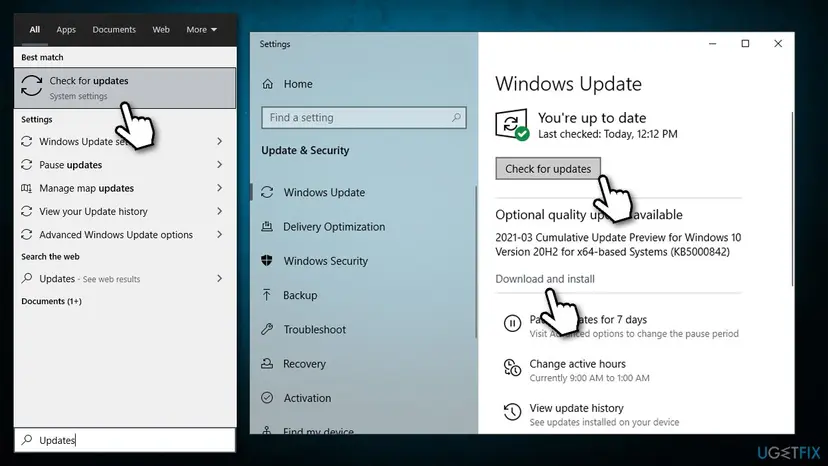The image size is (828, 466).
Task: Expand the Windows Update settings result chevron
Action: [x=220, y=142]
